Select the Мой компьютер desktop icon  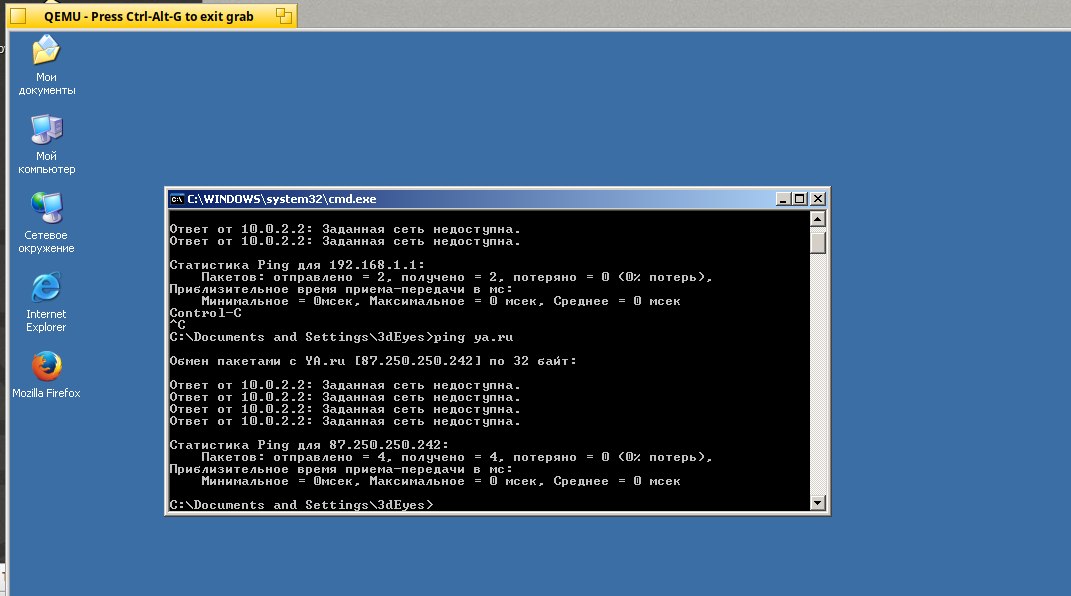click(x=46, y=144)
